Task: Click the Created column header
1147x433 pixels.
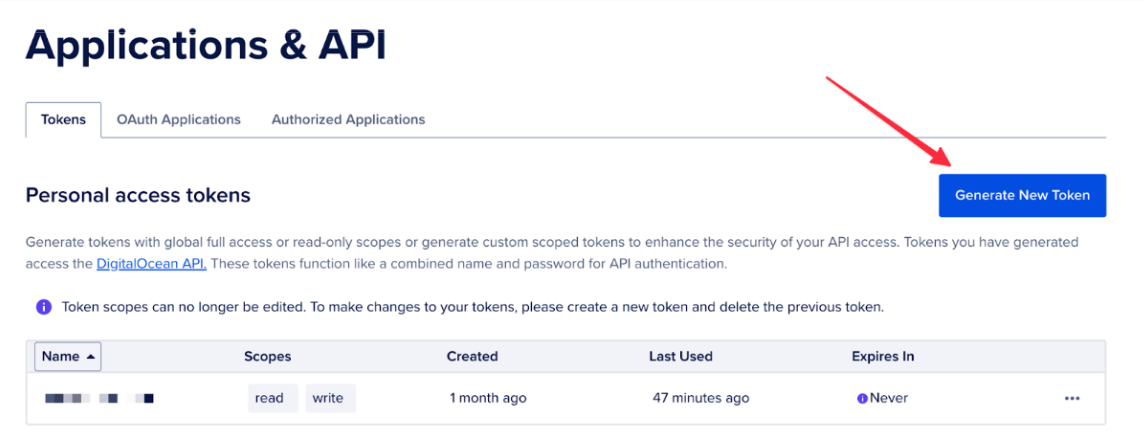Action: tap(472, 356)
